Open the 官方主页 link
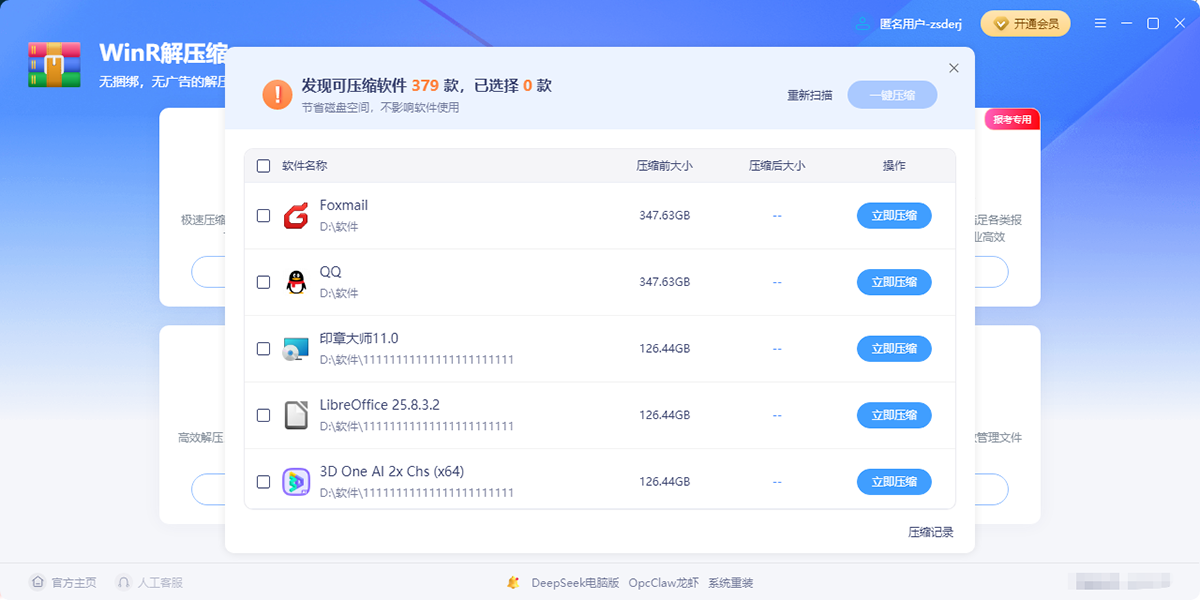Viewport: 1200px width, 600px height. point(74,582)
